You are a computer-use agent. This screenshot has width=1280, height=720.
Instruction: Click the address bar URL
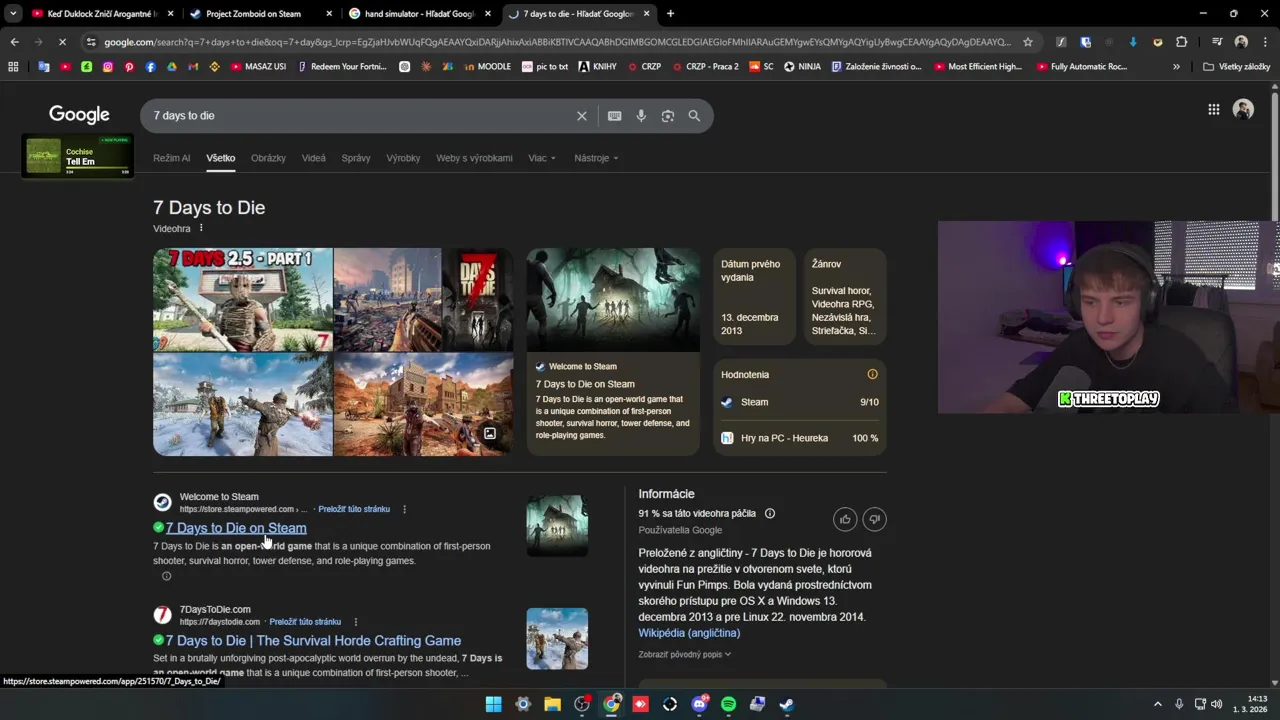[x=557, y=42]
